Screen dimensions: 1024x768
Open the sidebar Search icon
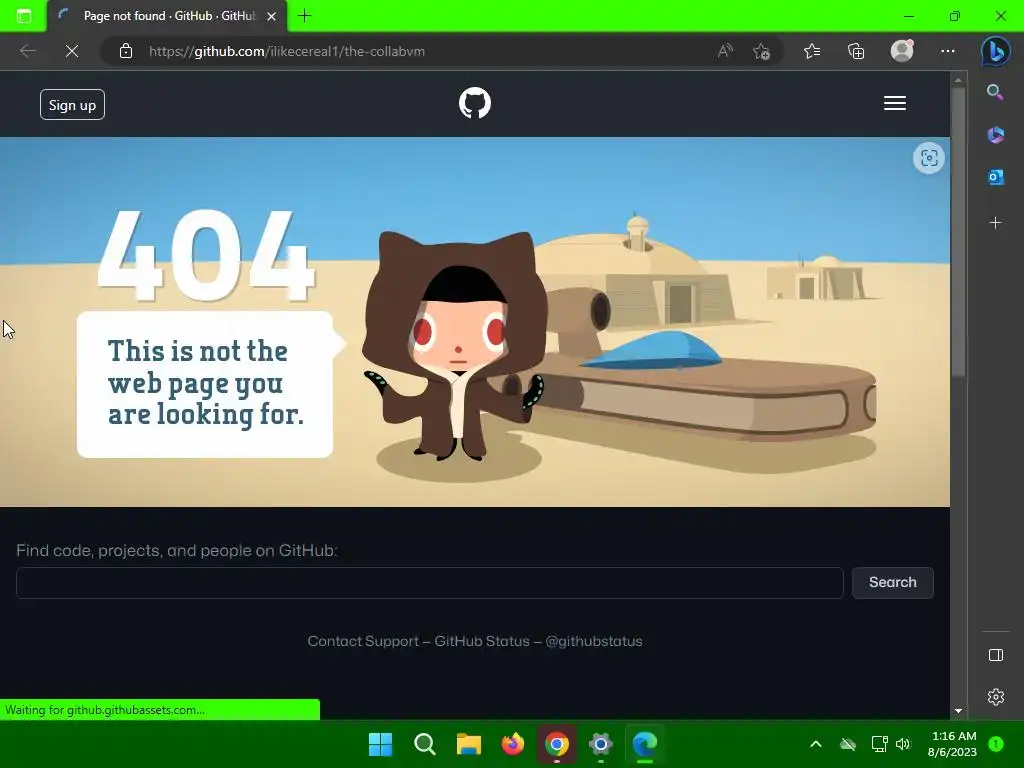(x=995, y=91)
